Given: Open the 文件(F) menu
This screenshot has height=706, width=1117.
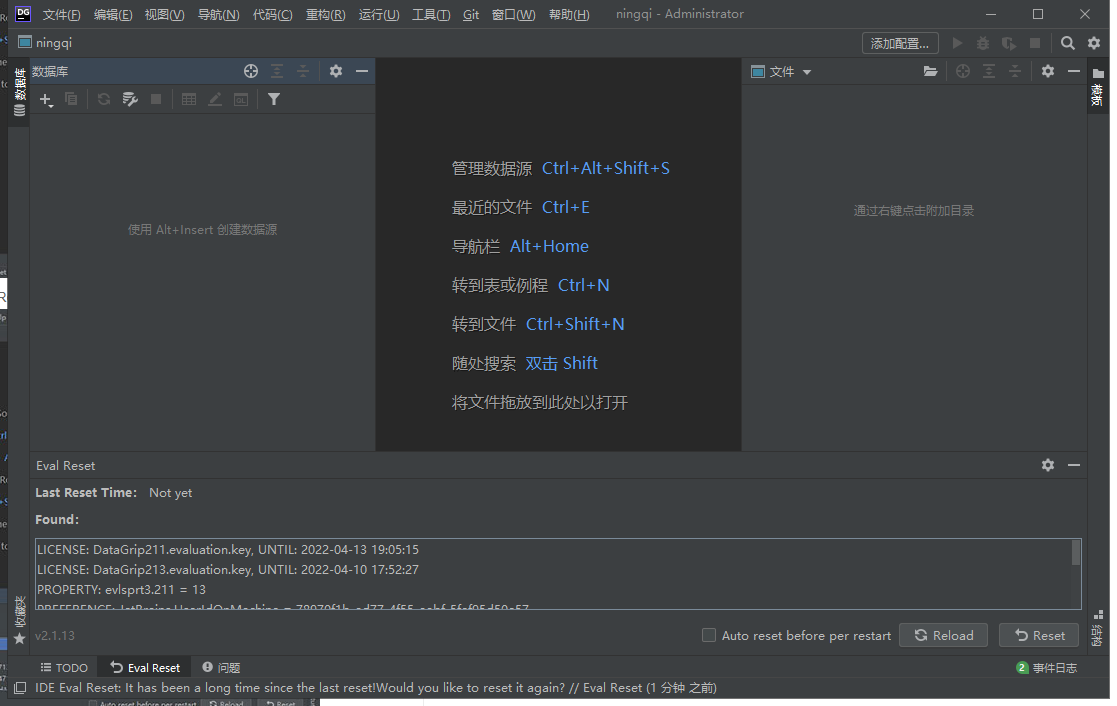Looking at the screenshot, I should pyautogui.click(x=61, y=14).
